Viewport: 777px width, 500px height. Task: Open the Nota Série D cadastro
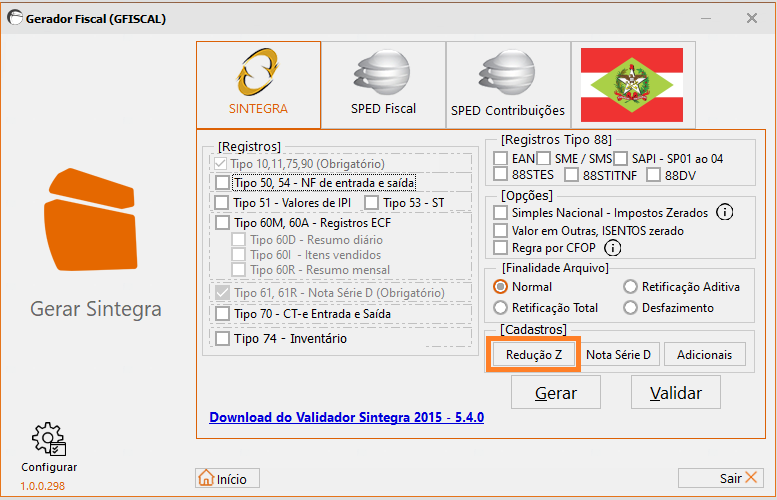(x=618, y=355)
